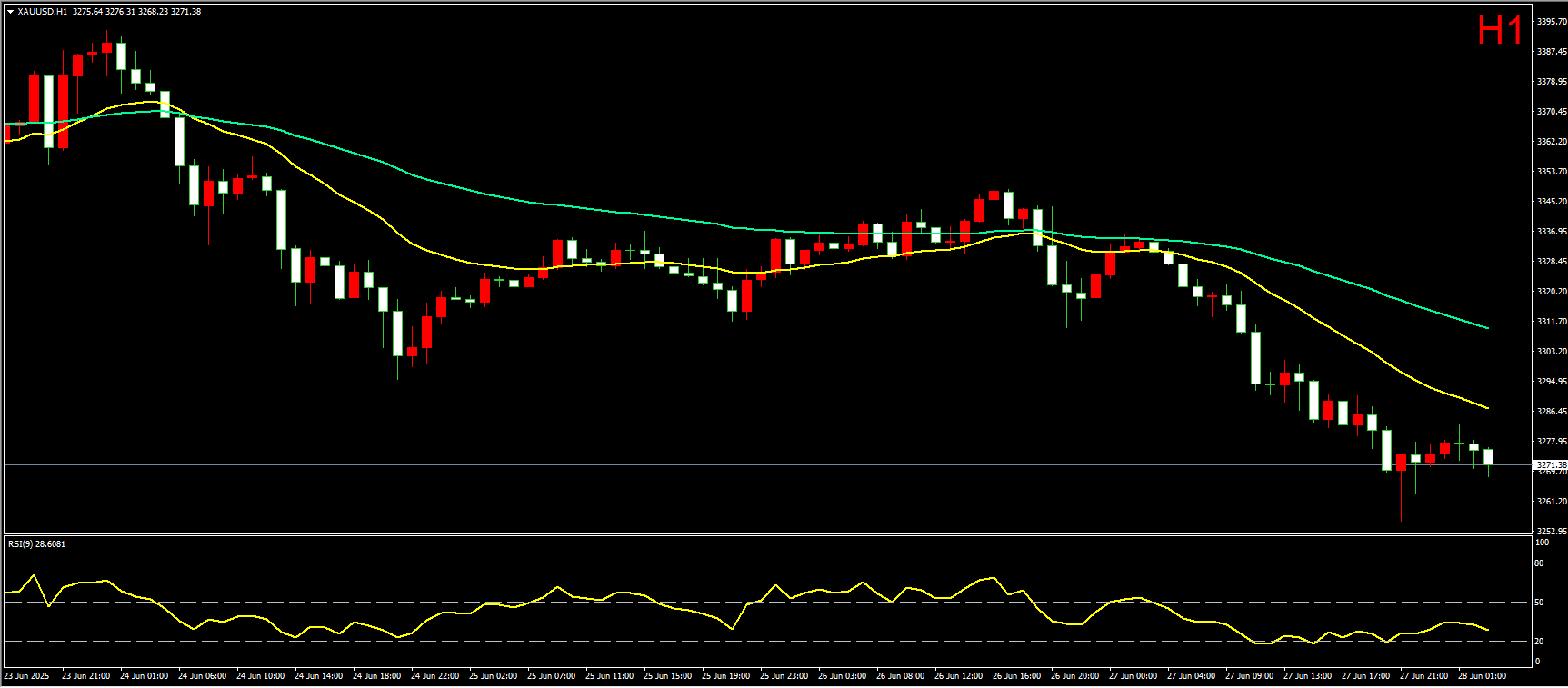Click the 3328.45 price axis label
Image resolution: width=1568 pixels, height=688 pixels.
pyautogui.click(x=1552, y=261)
